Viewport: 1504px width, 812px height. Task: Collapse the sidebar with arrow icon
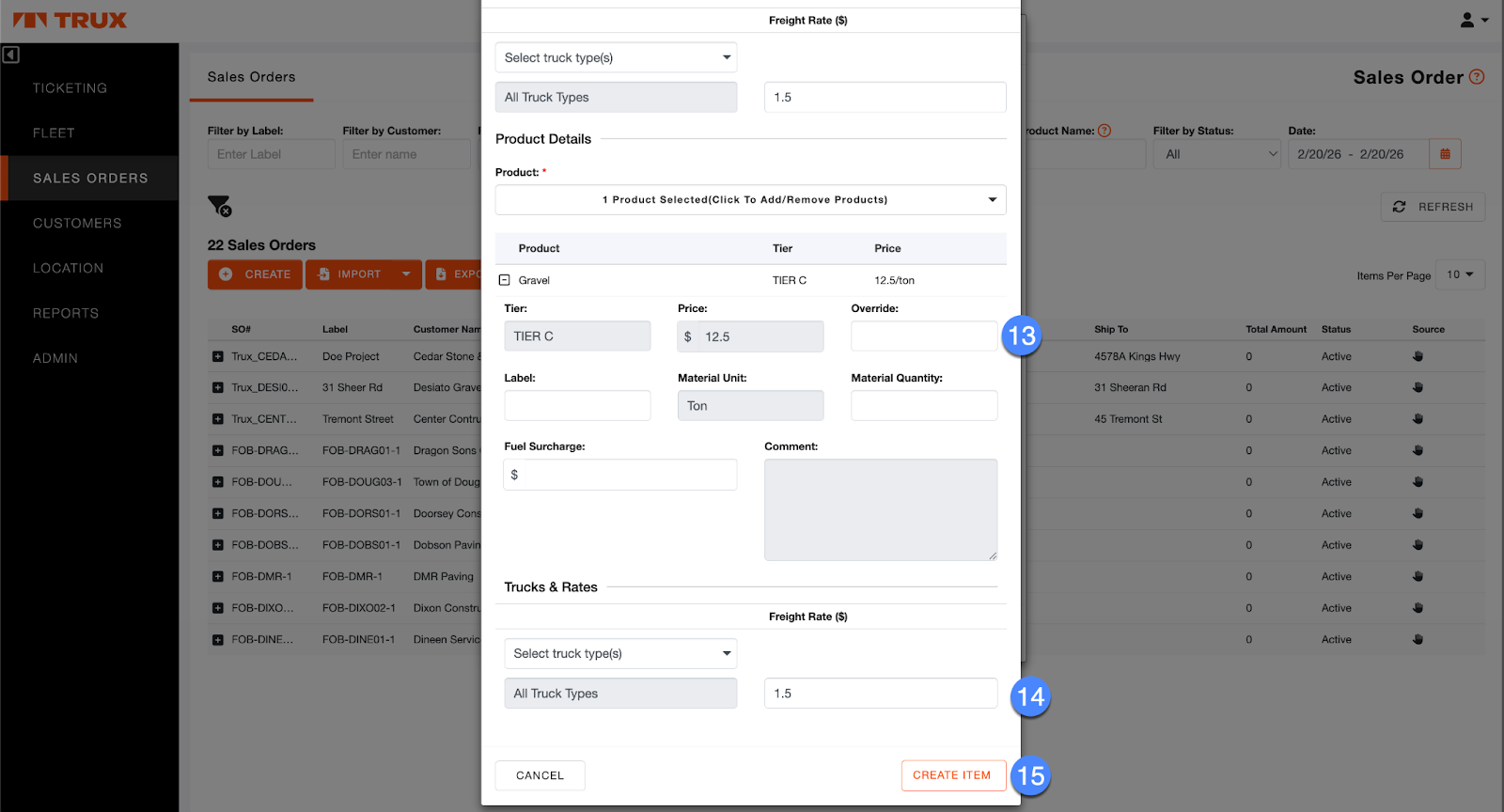click(x=11, y=55)
